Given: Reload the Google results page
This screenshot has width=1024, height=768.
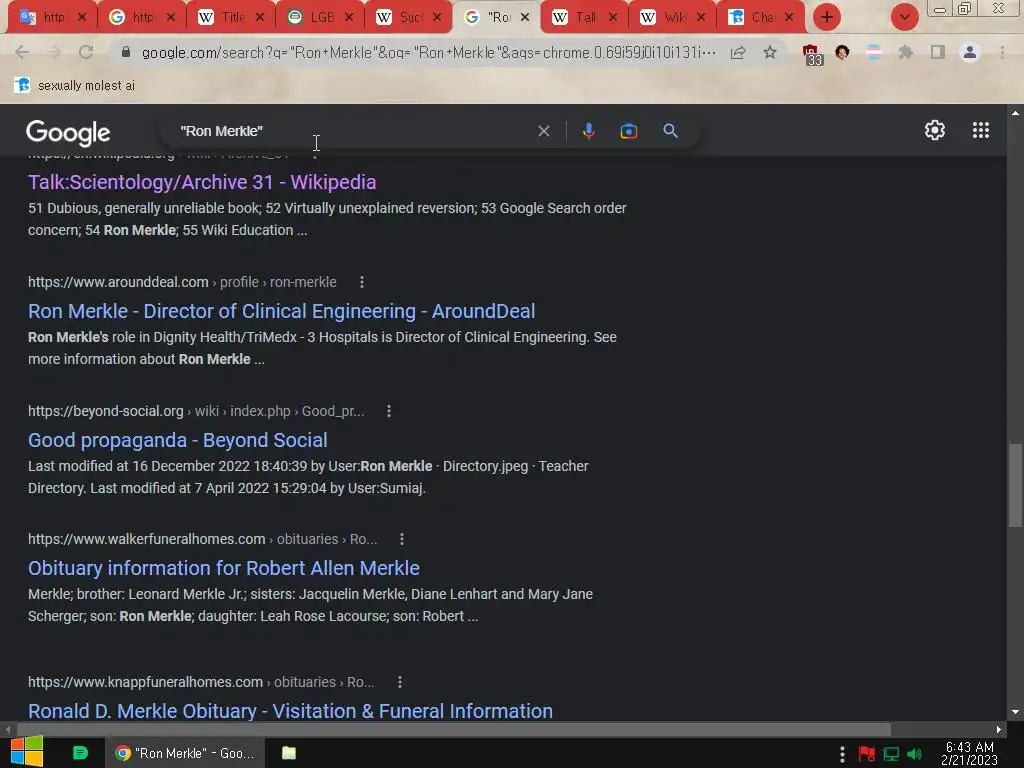Looking at the screenshot, I should coord(86,52).
